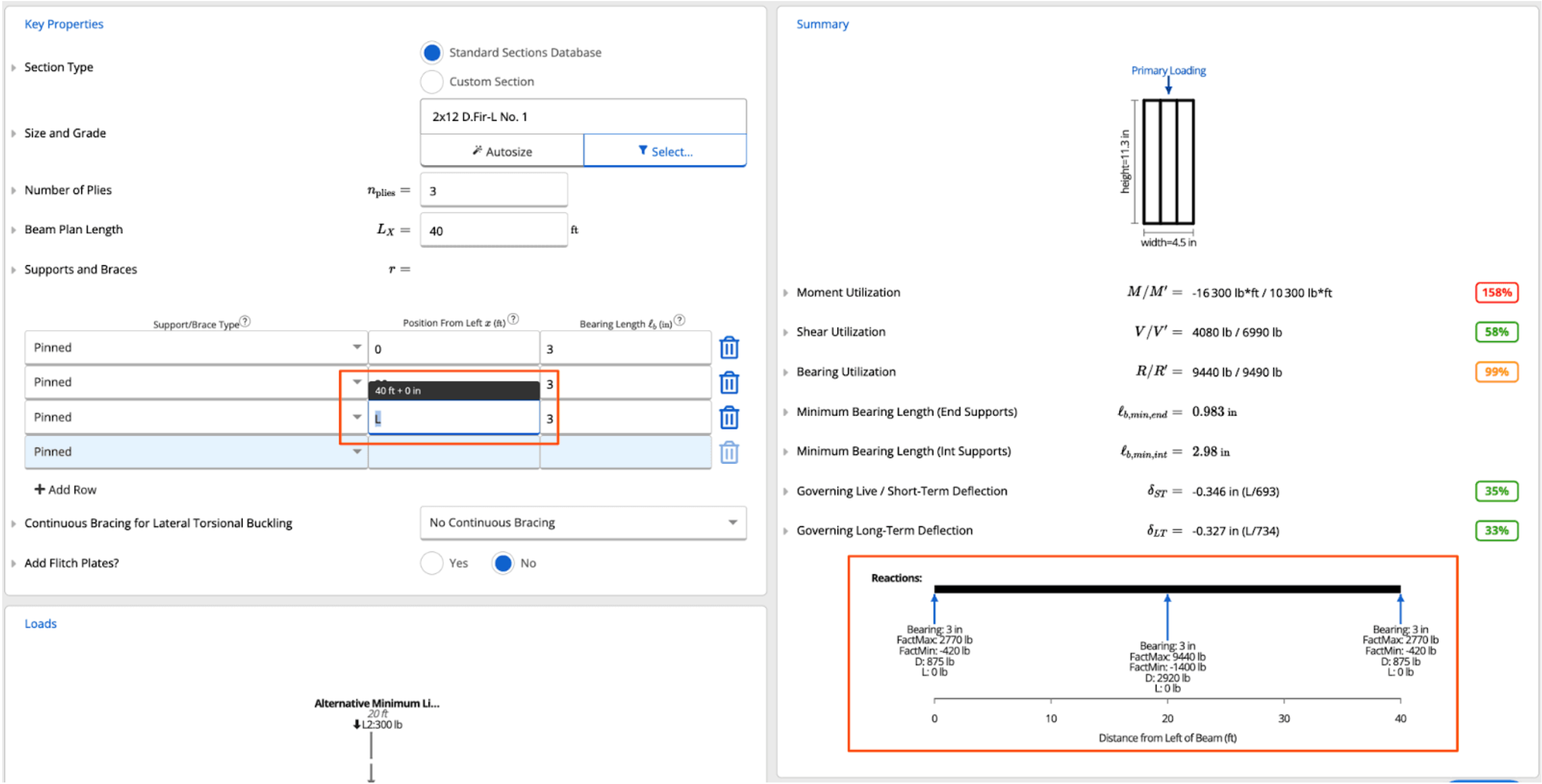Click the beam plan length input 40

[x=494, y=230]
